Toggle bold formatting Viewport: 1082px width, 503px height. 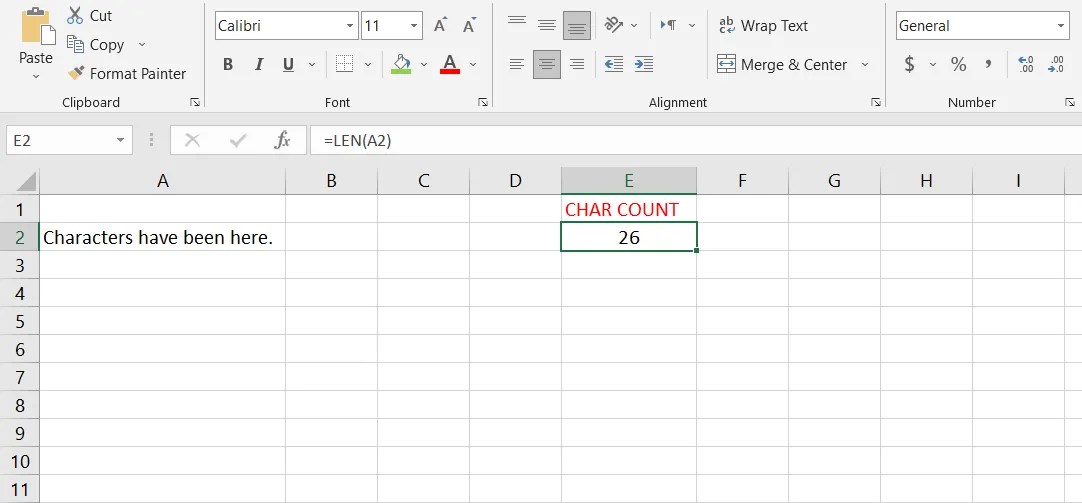[228, 65]
